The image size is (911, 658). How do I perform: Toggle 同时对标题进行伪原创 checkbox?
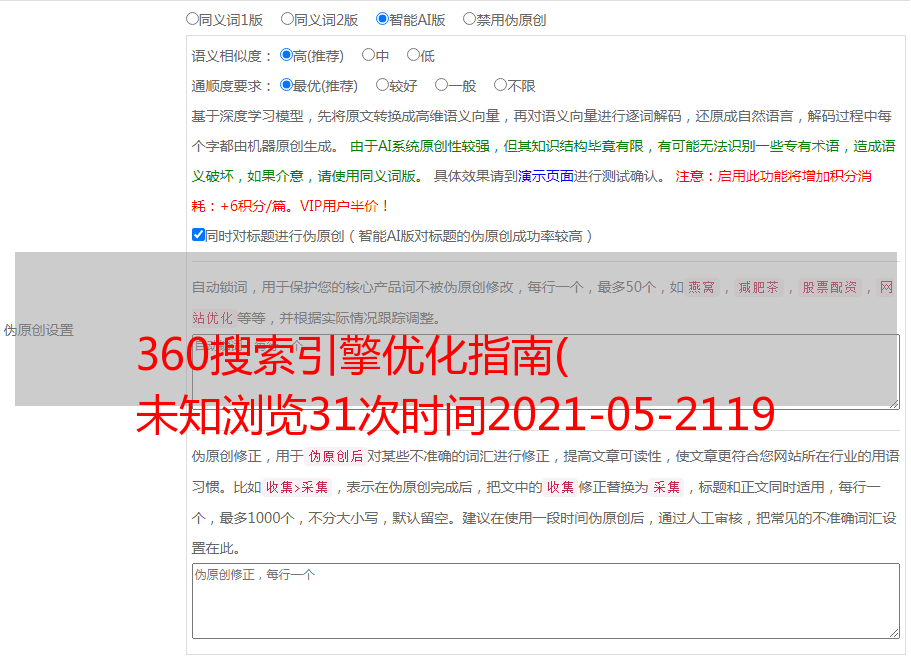point(198,235)
